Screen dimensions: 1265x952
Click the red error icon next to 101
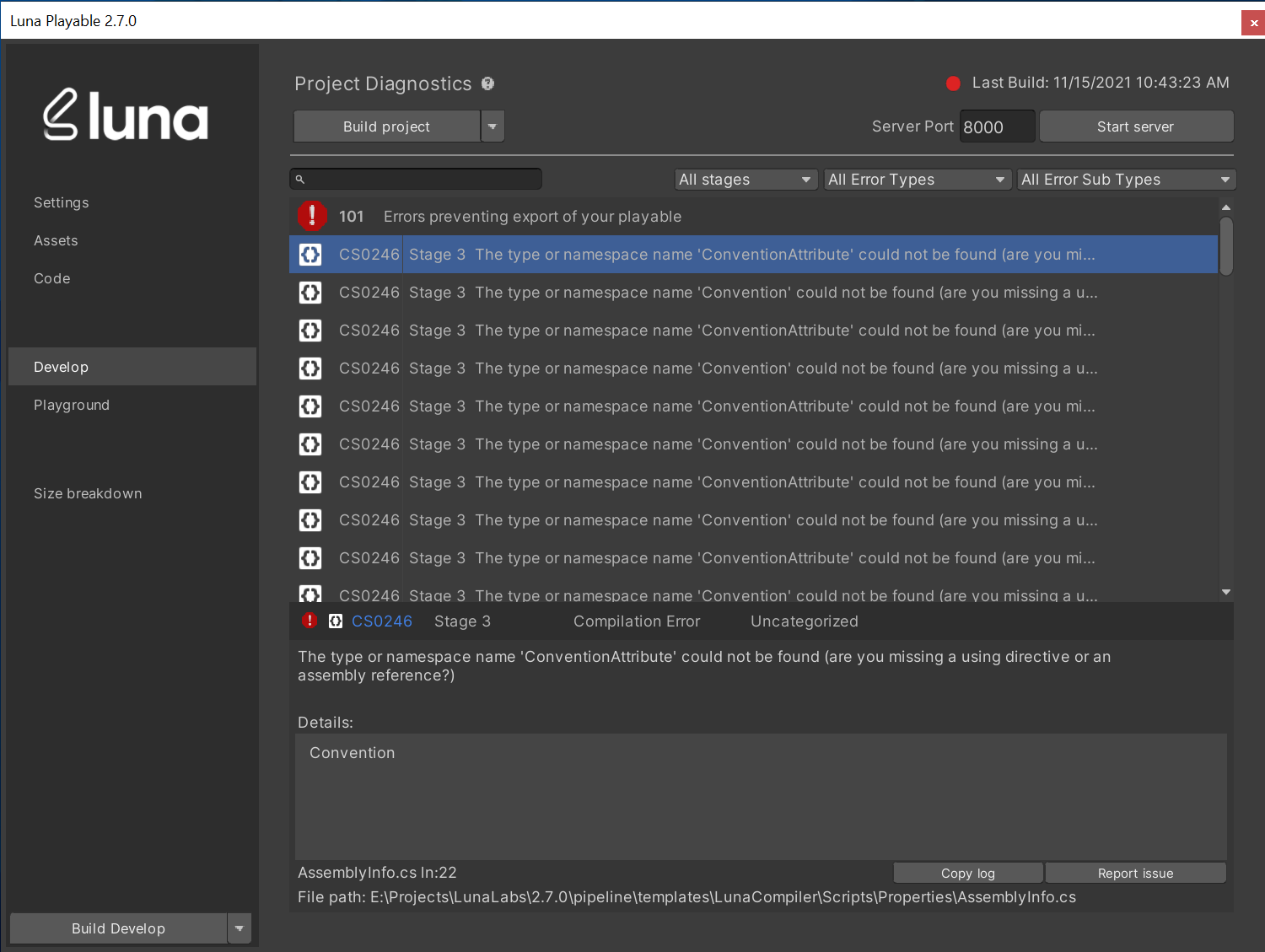point(312,216)
